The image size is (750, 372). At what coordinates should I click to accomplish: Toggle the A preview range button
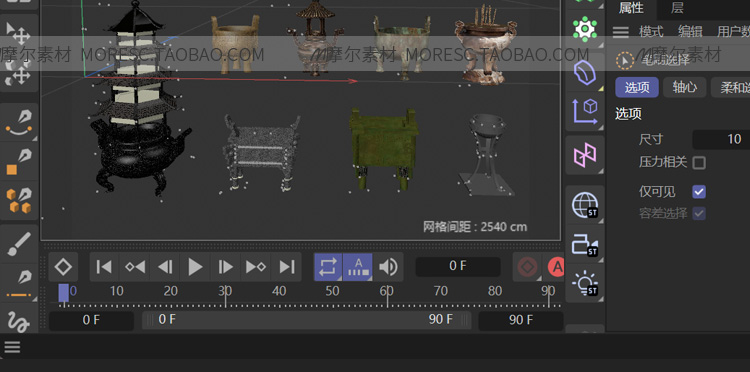(358, 267)
